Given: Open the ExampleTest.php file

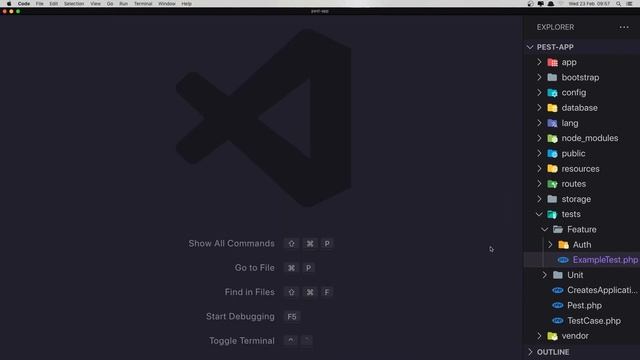Looking at the screenshot, I should point(605,260).
